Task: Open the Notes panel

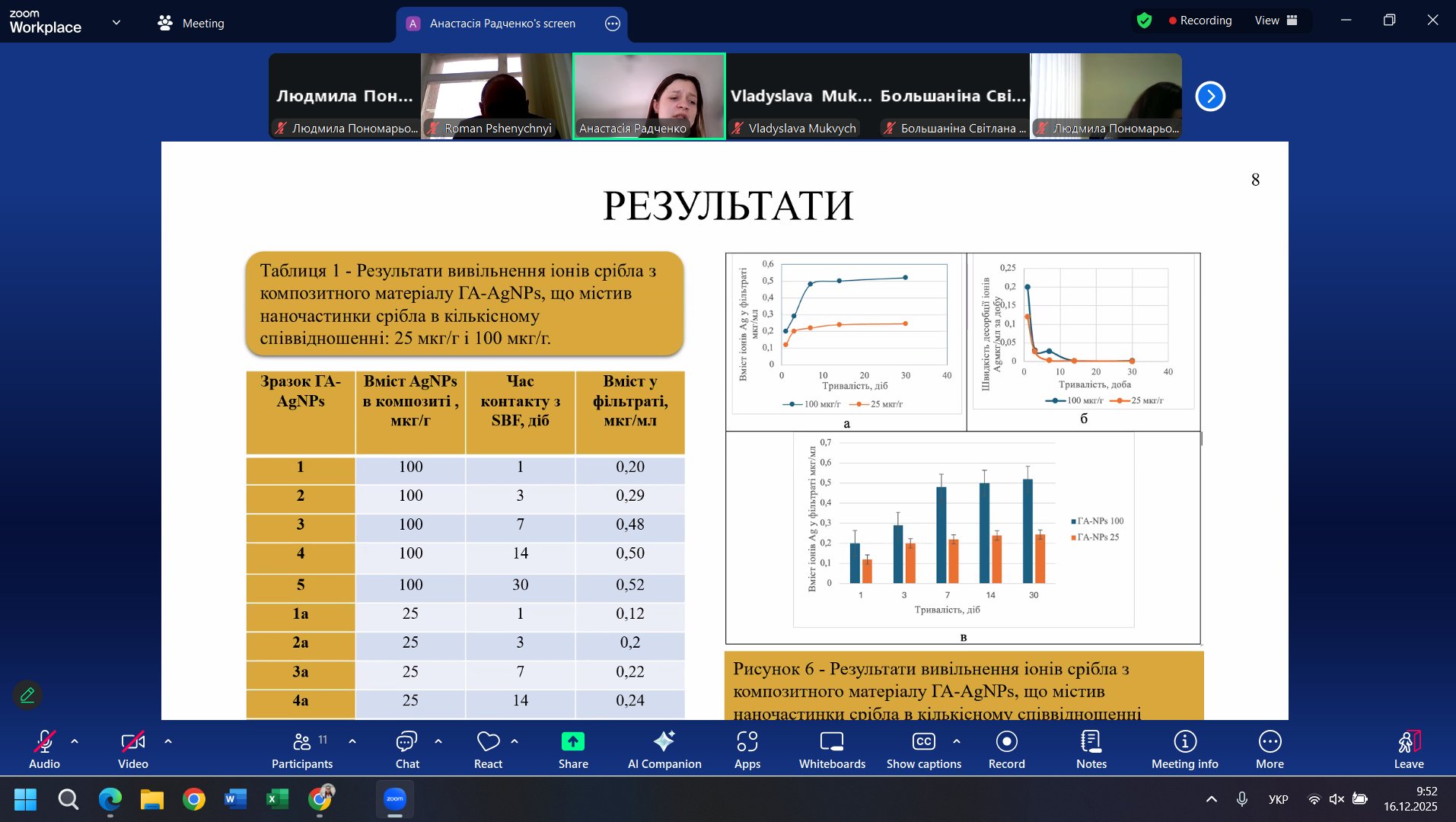Action: tap(1091, 750)
